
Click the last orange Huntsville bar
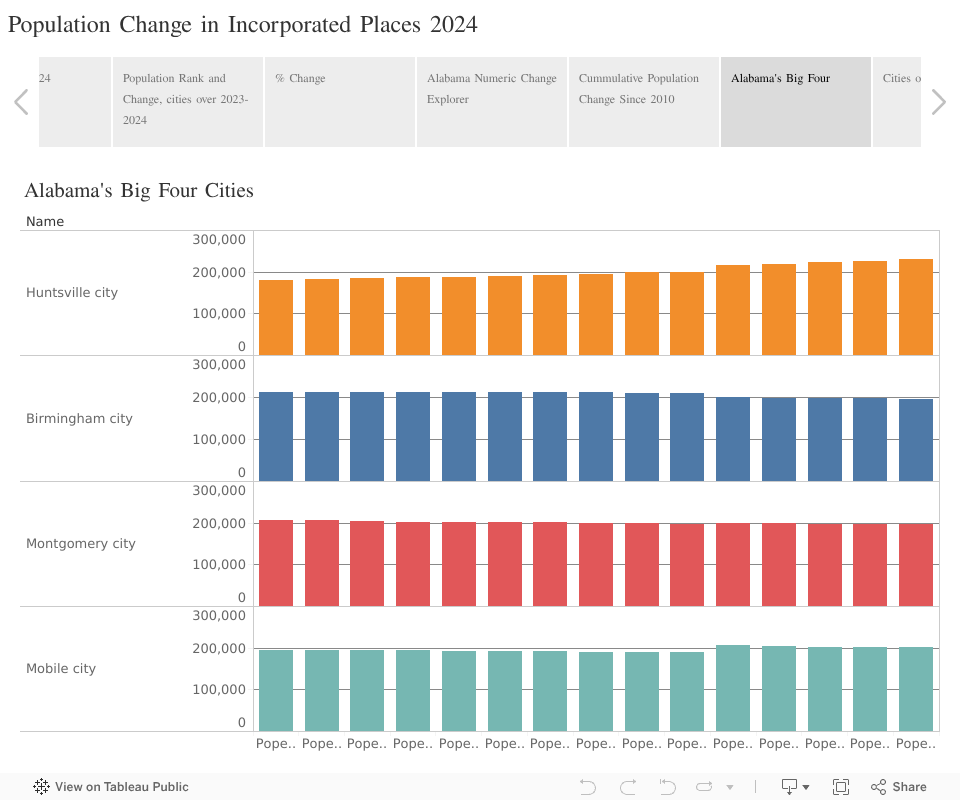coord(916,307)
